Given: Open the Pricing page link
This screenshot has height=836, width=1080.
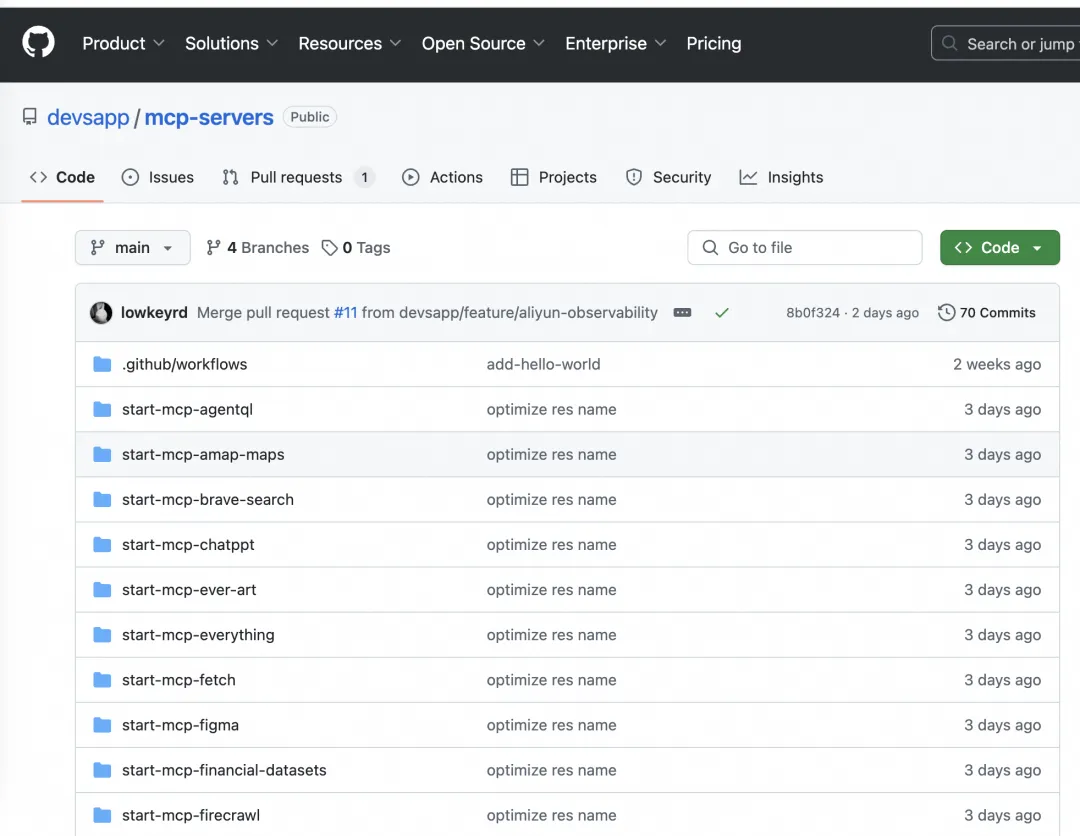Looking at the screenshot, I should pos(714,43).
